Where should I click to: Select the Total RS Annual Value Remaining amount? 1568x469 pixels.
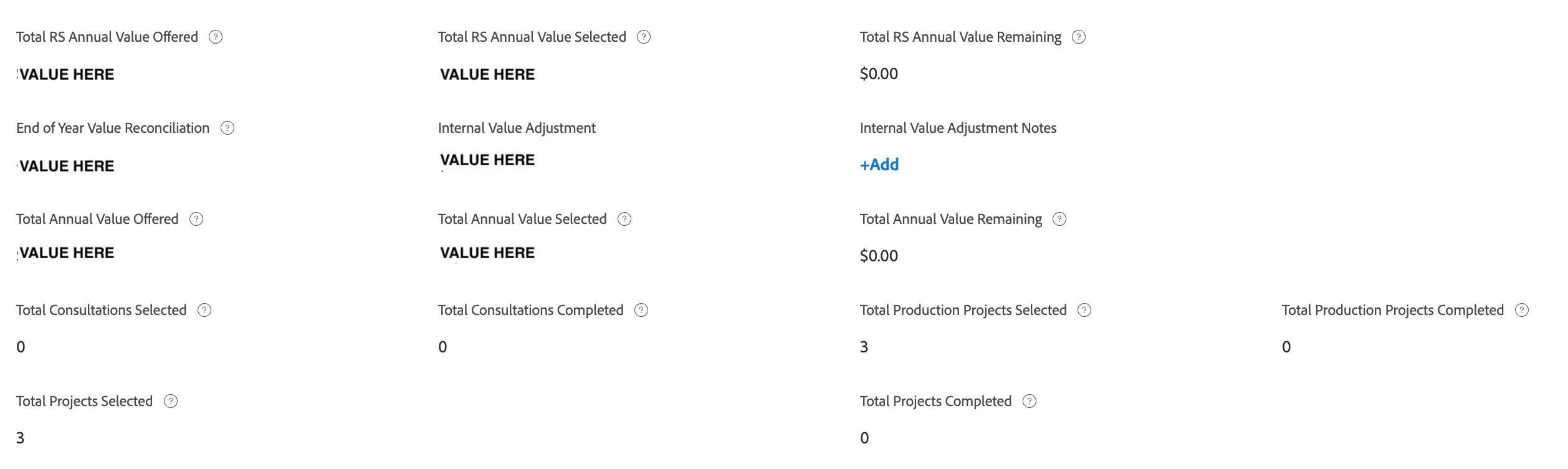point(879,74)
